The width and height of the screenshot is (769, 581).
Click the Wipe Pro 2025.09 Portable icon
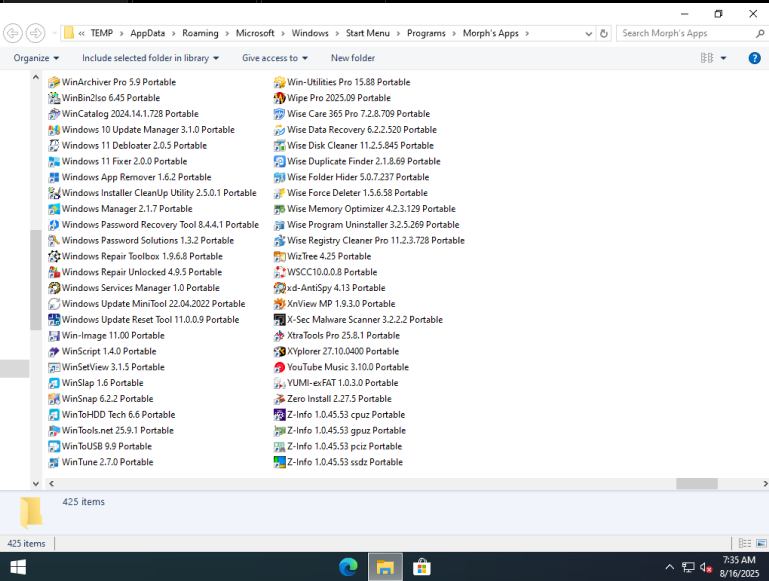click(x=280, y=98)
